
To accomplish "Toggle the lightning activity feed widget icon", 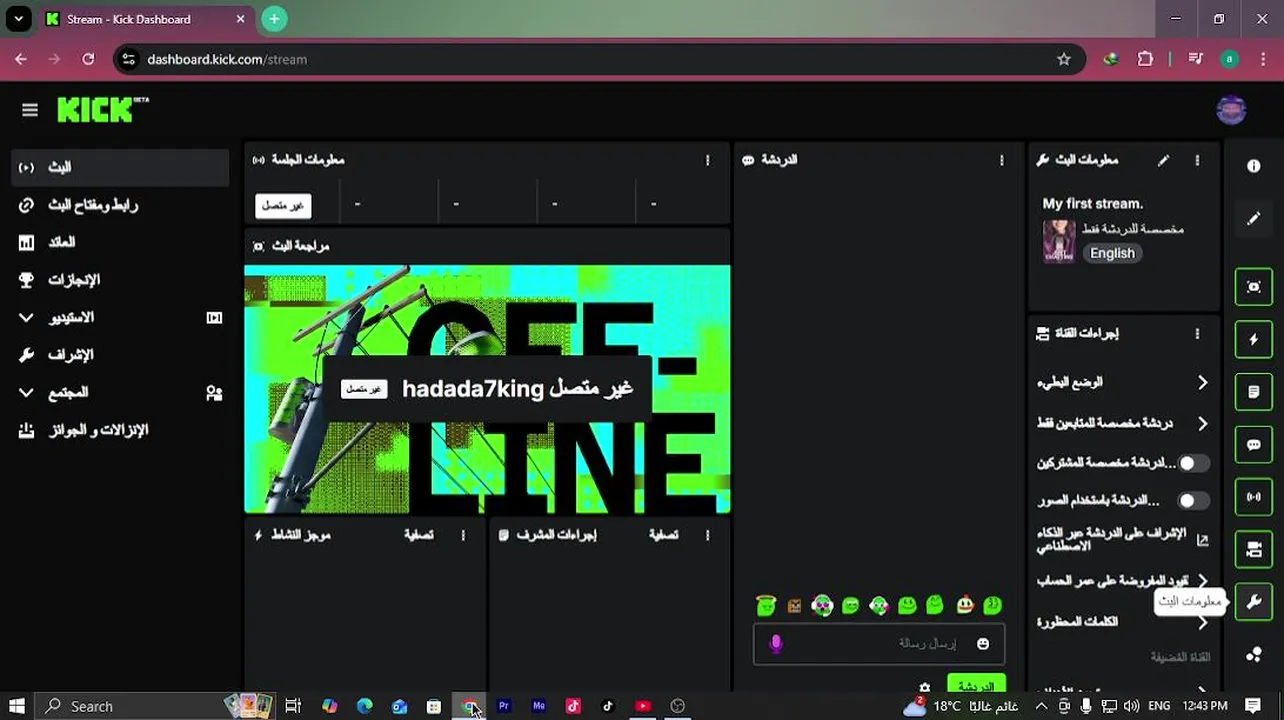I will pos(1253,340).
